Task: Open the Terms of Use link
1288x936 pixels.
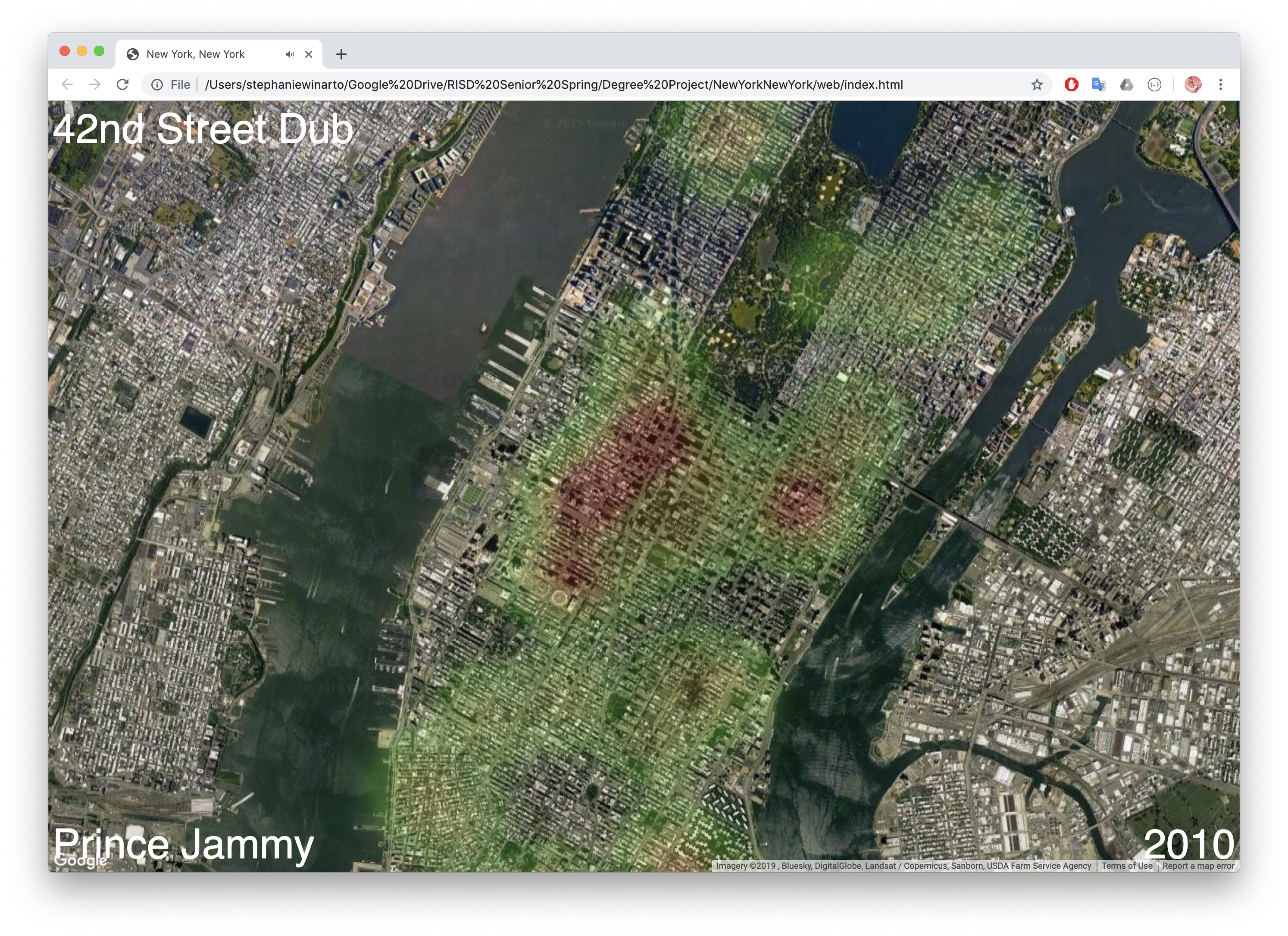Action: tap(1127, 866)
